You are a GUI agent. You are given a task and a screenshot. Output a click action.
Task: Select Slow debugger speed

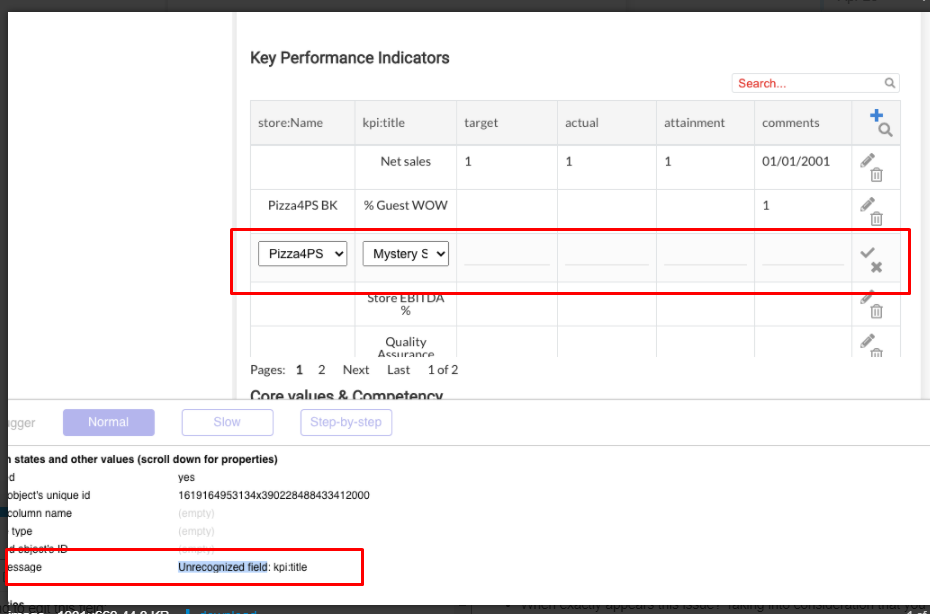pyautogui.click(x=227, y=422)
